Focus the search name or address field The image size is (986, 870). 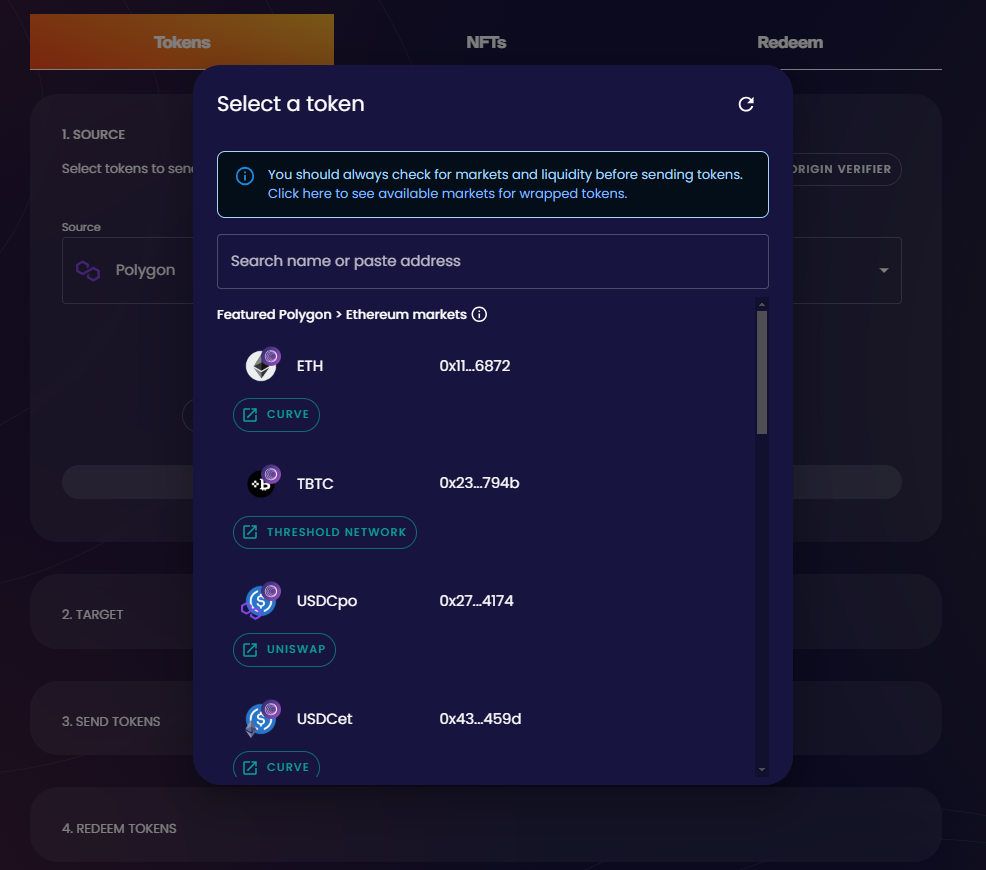492,261
